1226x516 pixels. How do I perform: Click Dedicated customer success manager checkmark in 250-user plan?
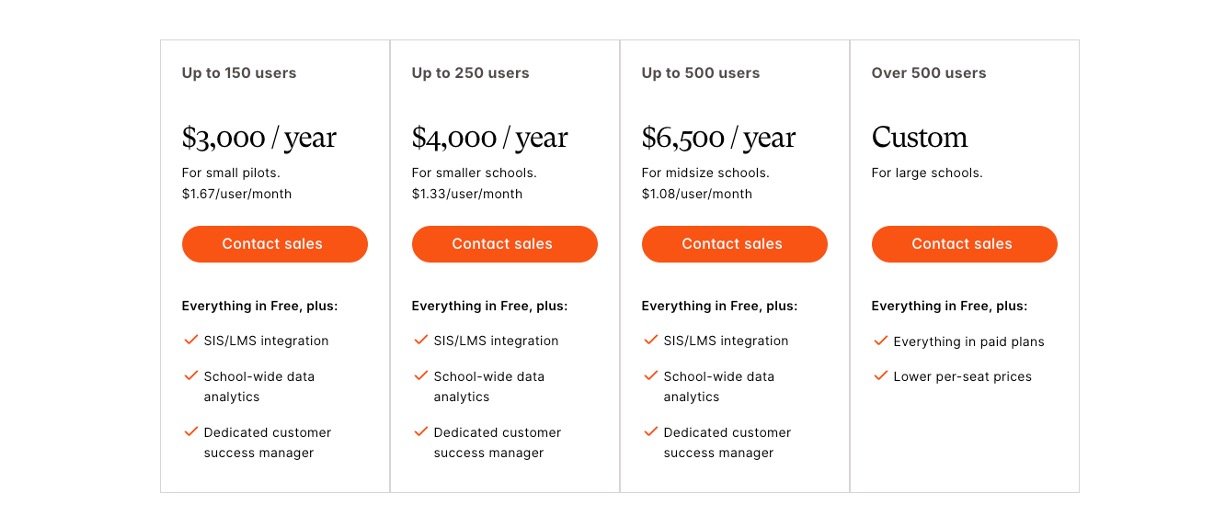pos(421,432)
